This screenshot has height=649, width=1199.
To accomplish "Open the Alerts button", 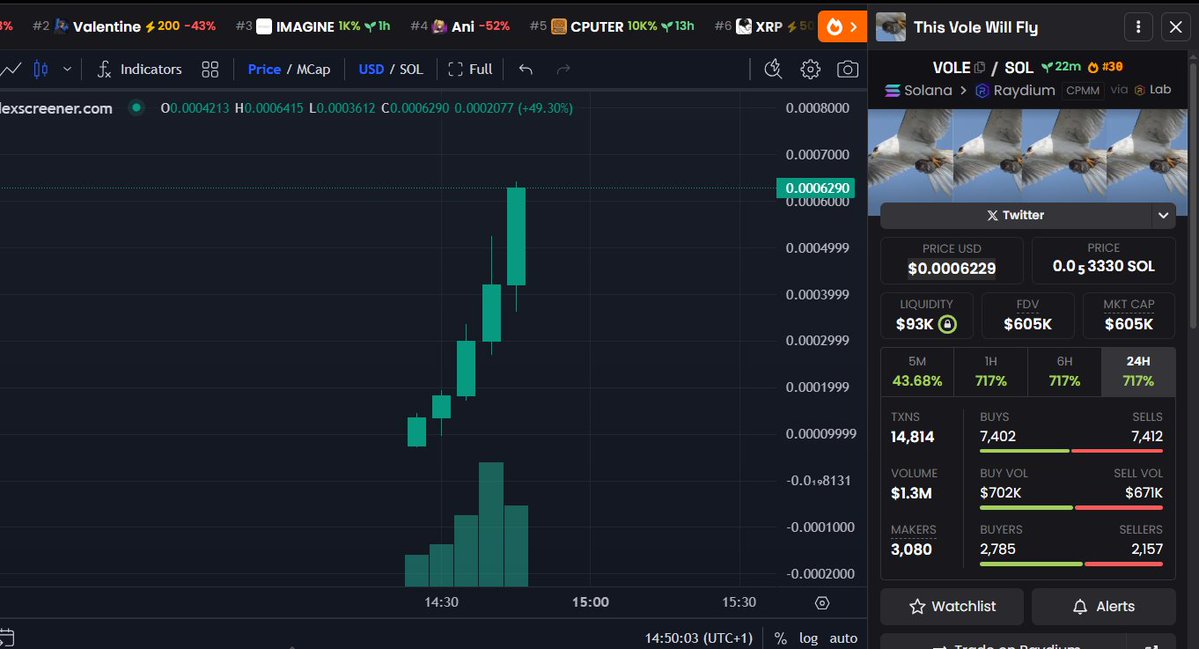I will 1103,606.
